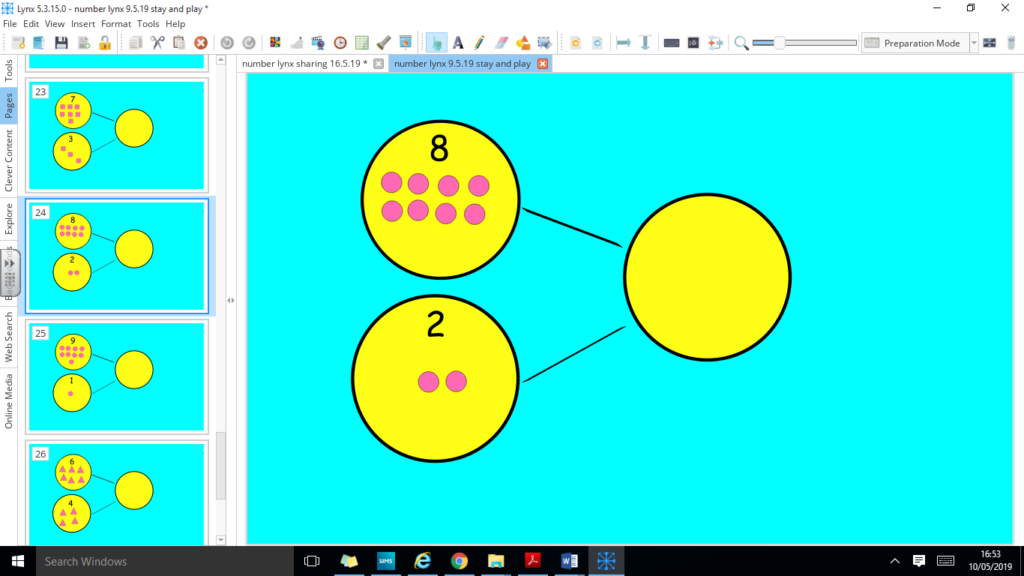Select the scissors Cut tool
Image resolution: width=1024 pixels, height=576 pixels.
(x=157, y=43)
